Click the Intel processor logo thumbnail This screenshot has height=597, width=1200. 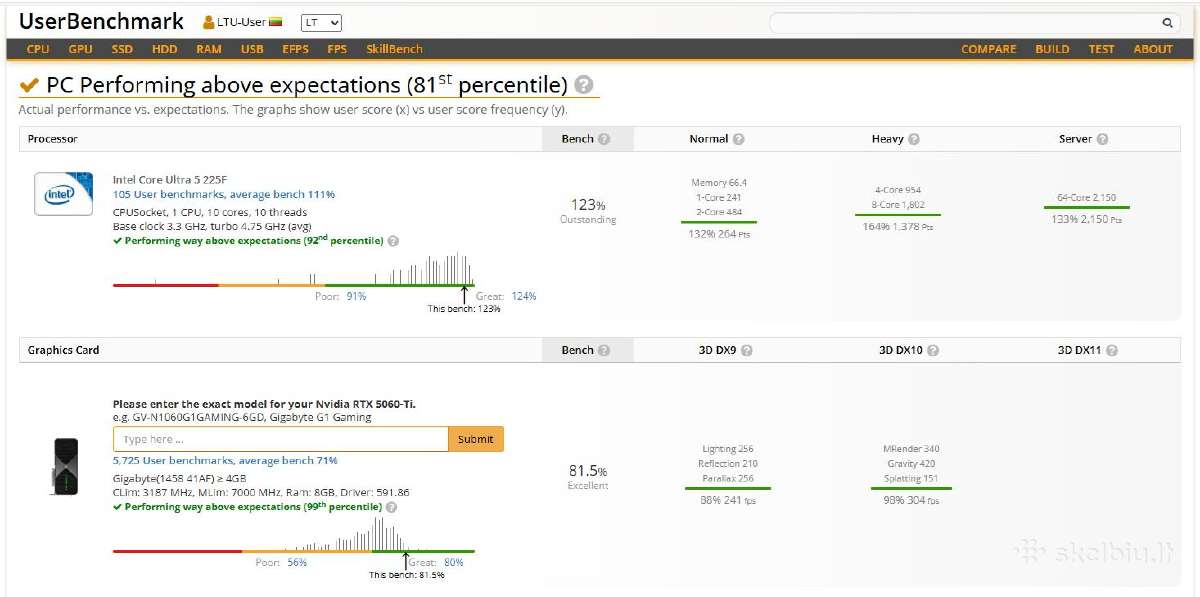pos(64,193)
